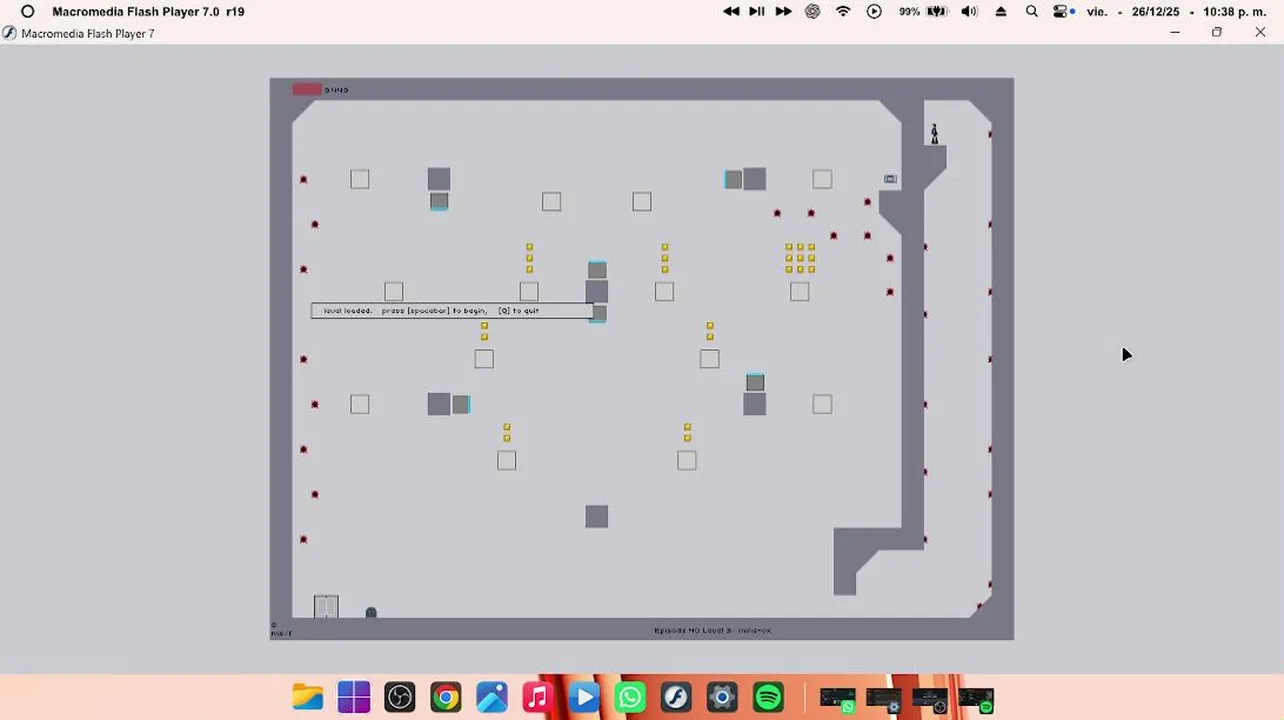Click the exit door at bottom left
This screenshot has width=1284, height=720.
(326, 606)
